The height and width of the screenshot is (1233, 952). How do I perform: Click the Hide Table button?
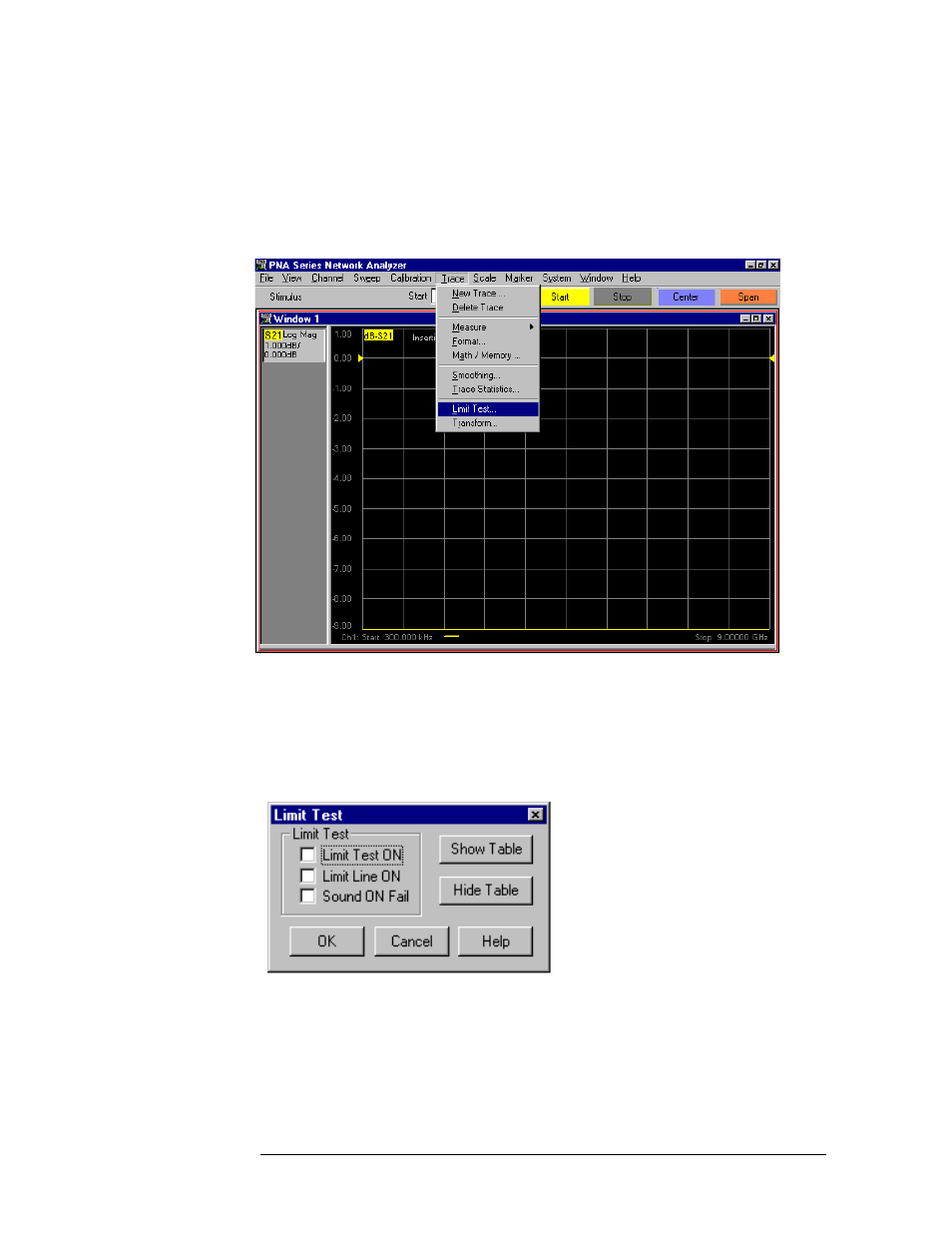(486, 891)
